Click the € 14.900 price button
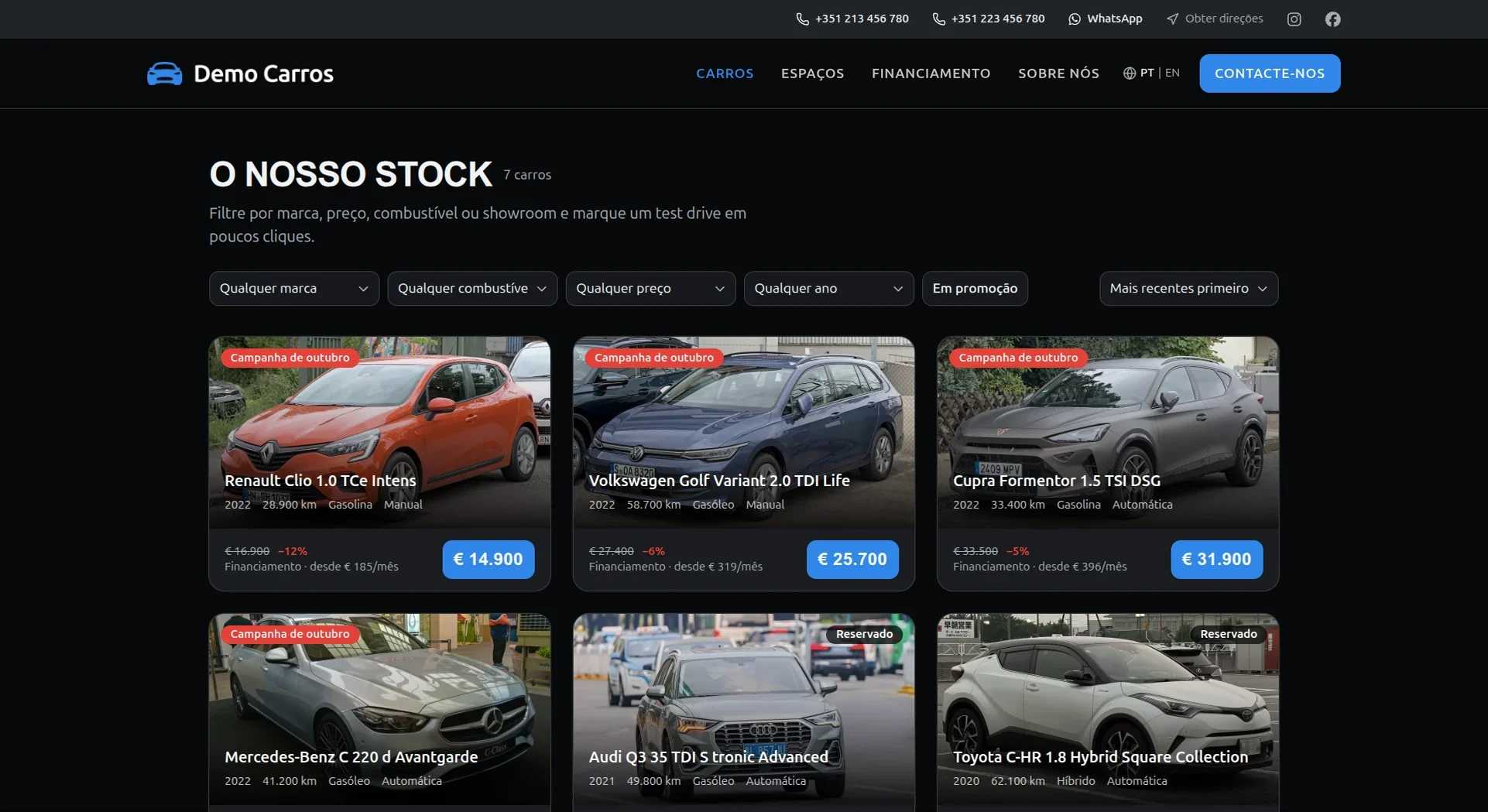The height and width of the screenshot is (812, 1488). [489, 560]
